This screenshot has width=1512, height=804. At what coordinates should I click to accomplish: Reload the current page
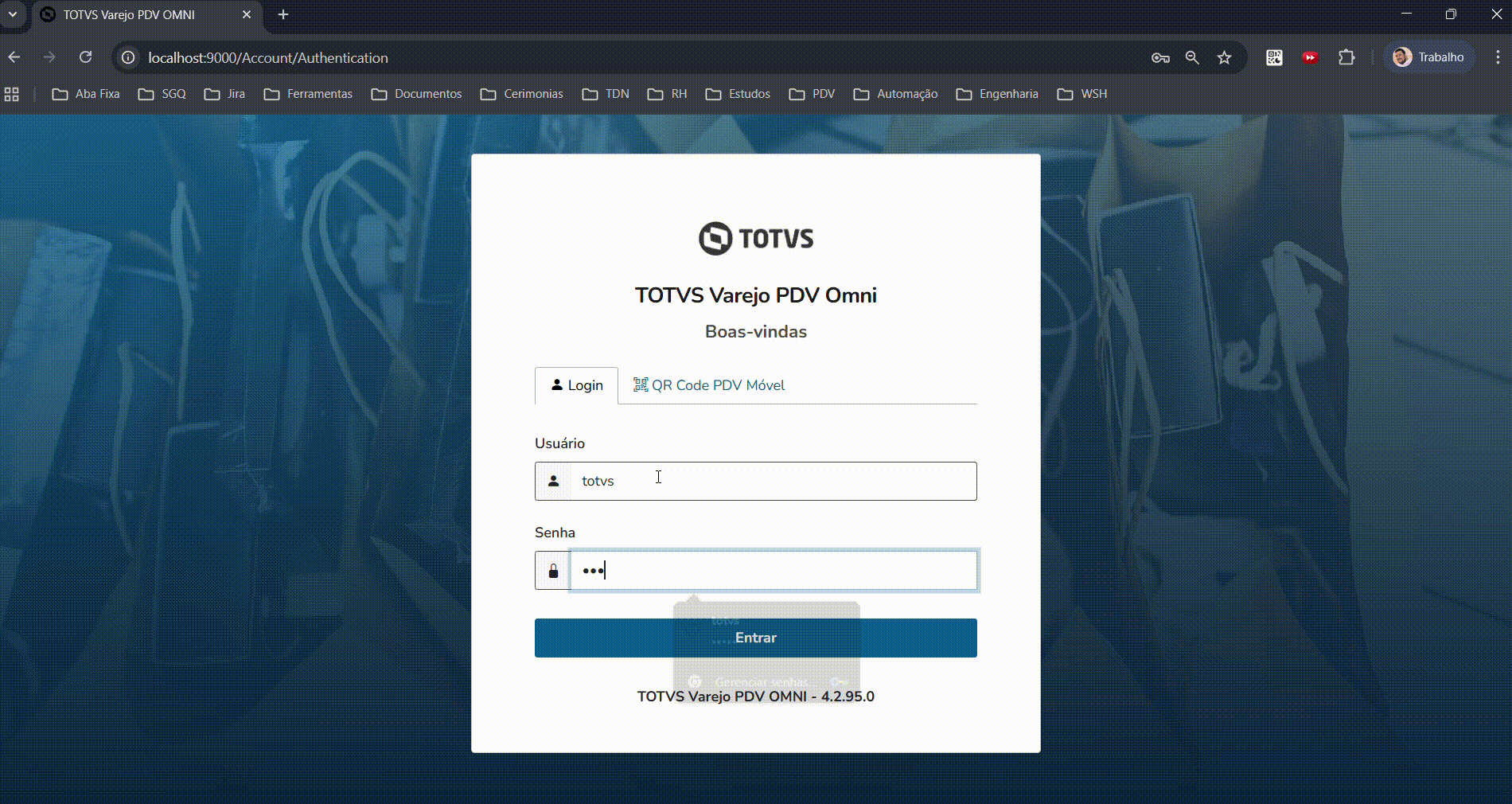tap(85, 57)
